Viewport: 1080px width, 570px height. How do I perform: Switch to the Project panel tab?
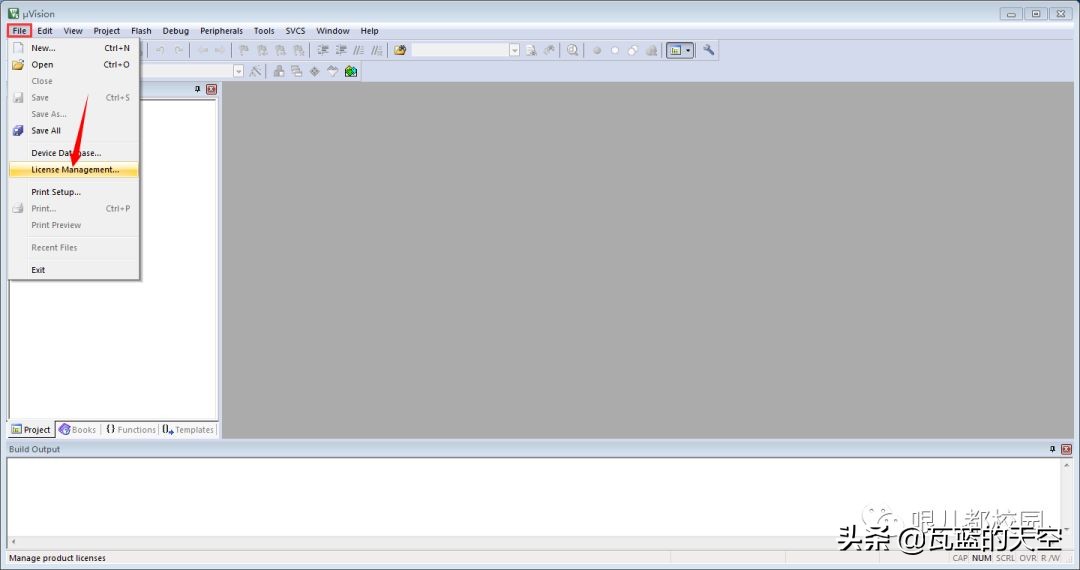pyautogui.click(x=31, y=430)
